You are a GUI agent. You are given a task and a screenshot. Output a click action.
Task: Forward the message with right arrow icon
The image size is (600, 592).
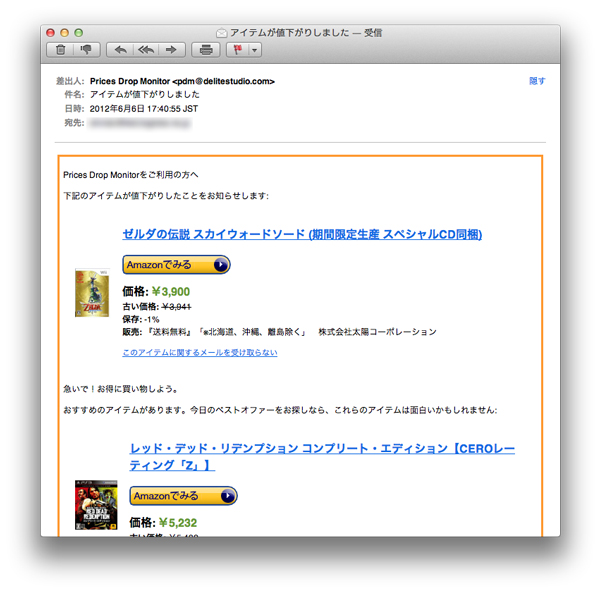[x=172, y=50]
